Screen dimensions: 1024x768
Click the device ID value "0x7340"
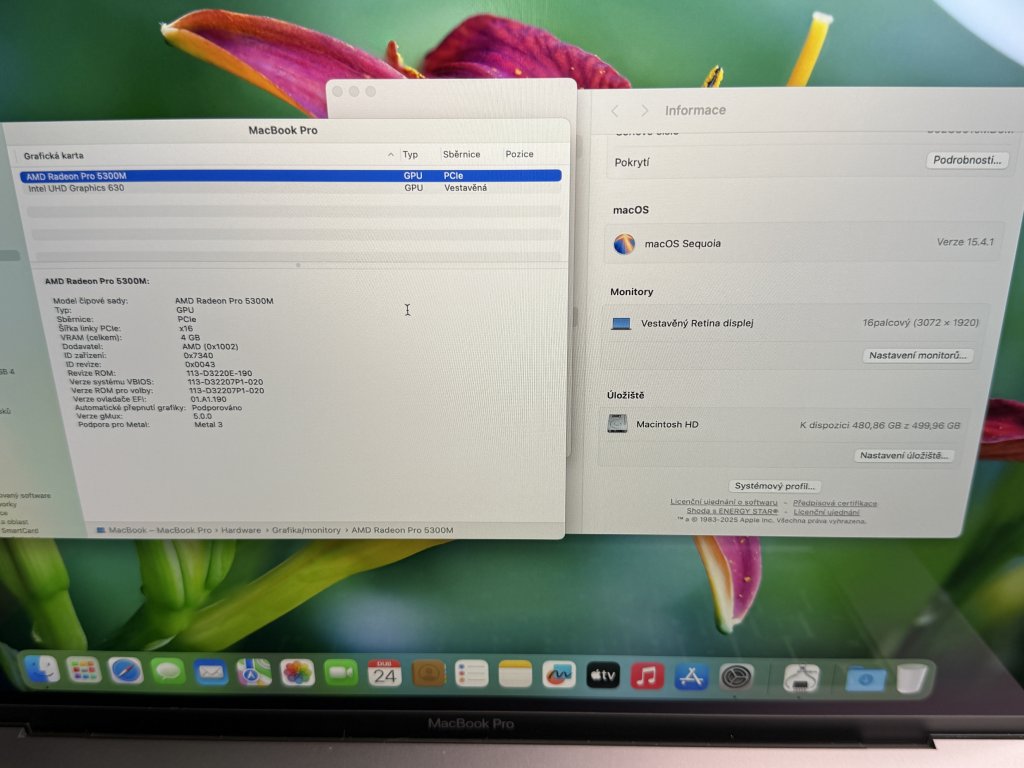pos(199,355)
